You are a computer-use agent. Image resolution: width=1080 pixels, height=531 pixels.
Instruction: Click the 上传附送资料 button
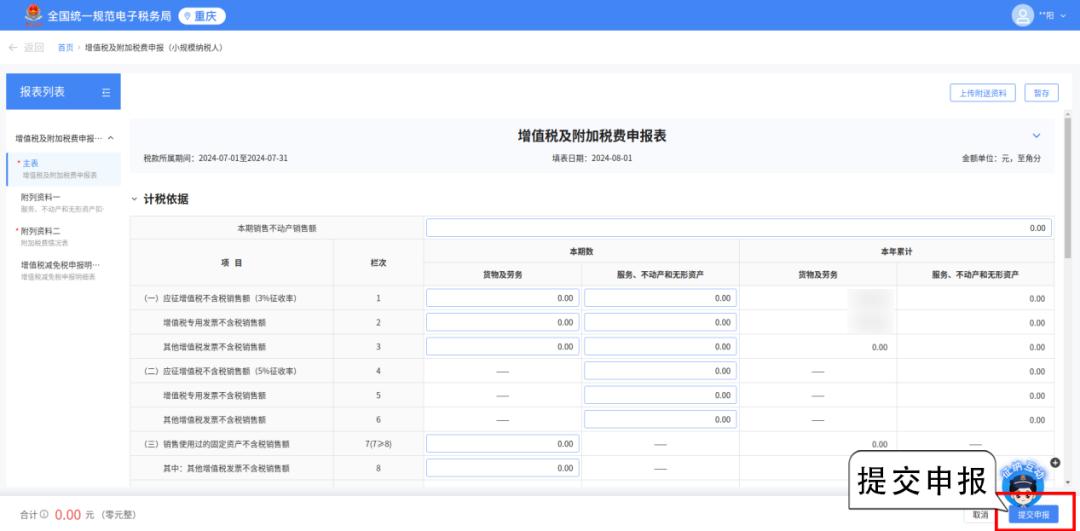[982, 93]
